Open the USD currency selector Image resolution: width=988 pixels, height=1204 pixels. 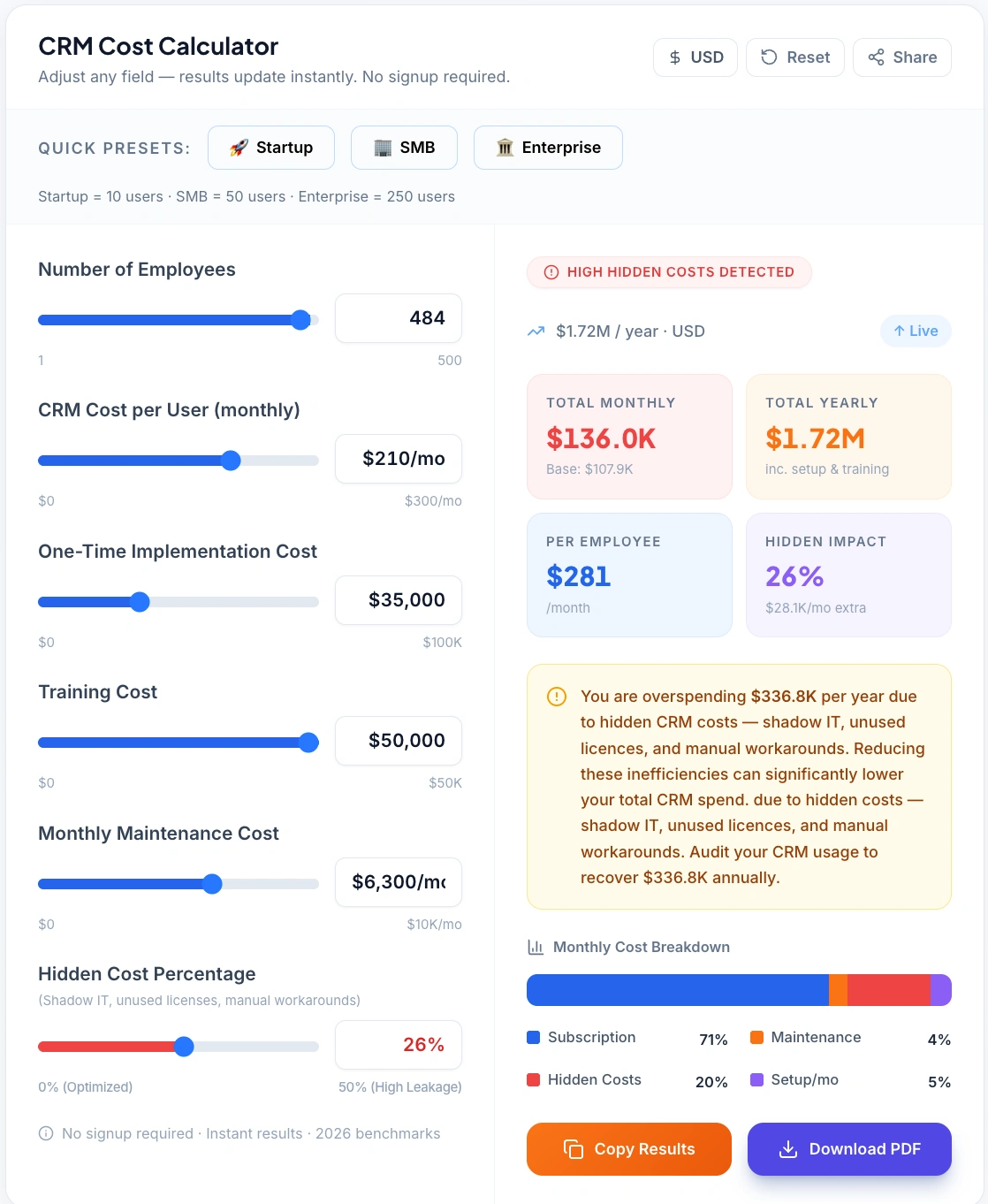tap(695, 57)
